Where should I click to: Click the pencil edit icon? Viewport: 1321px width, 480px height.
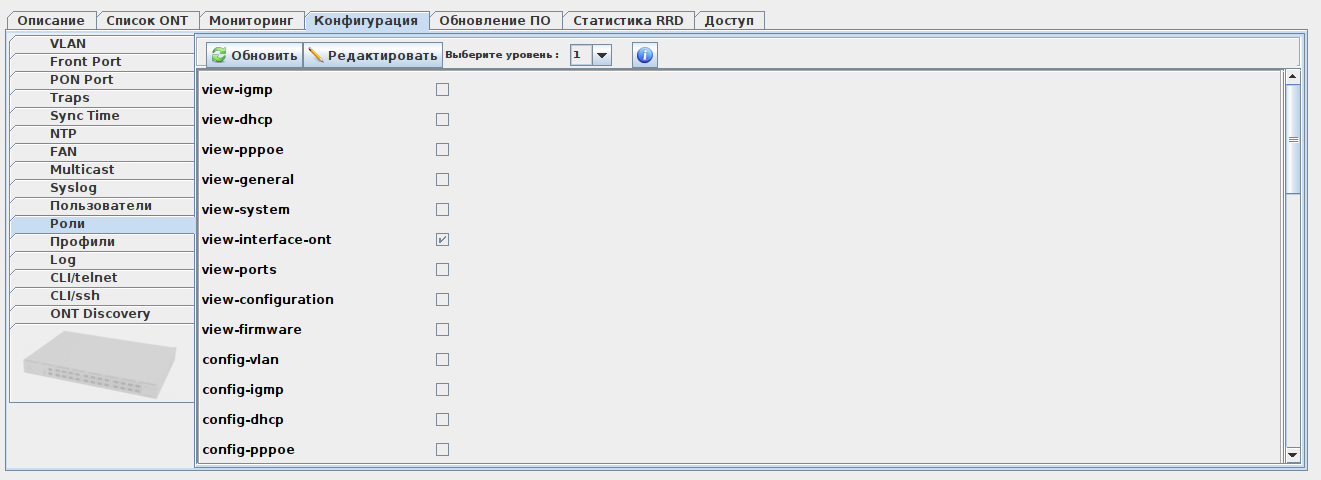(316, 56)
